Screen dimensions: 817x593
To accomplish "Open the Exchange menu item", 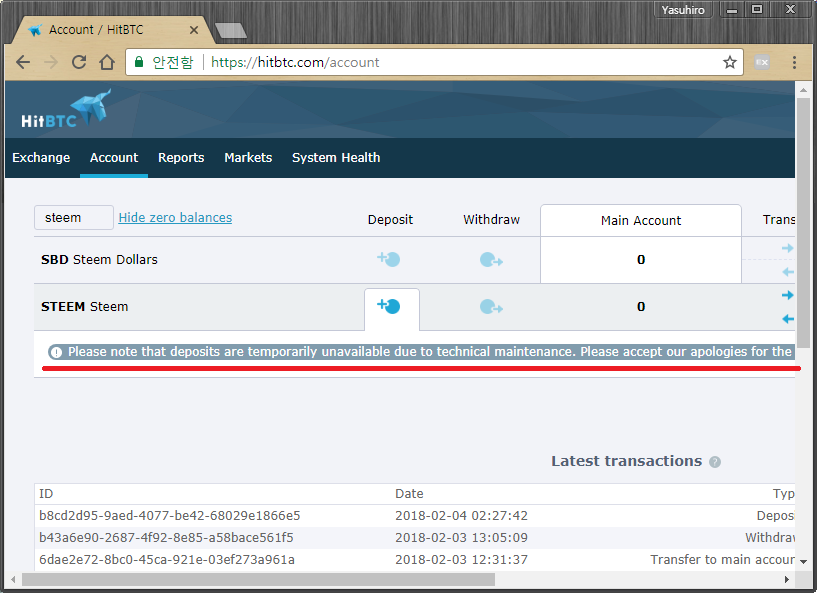I will [41, 157].
